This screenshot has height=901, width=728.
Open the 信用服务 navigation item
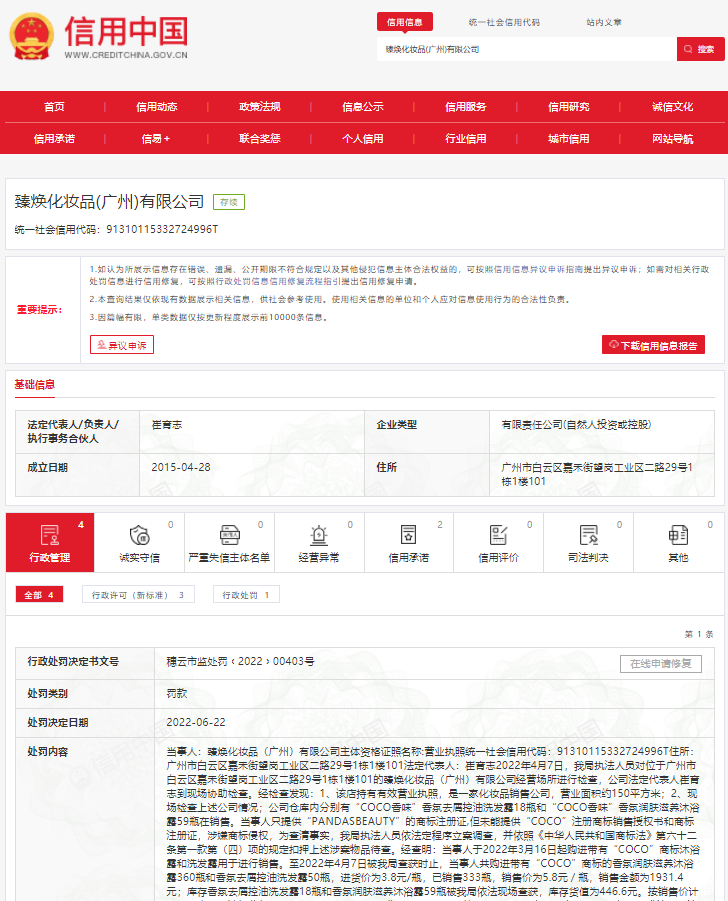coord(465,107)
